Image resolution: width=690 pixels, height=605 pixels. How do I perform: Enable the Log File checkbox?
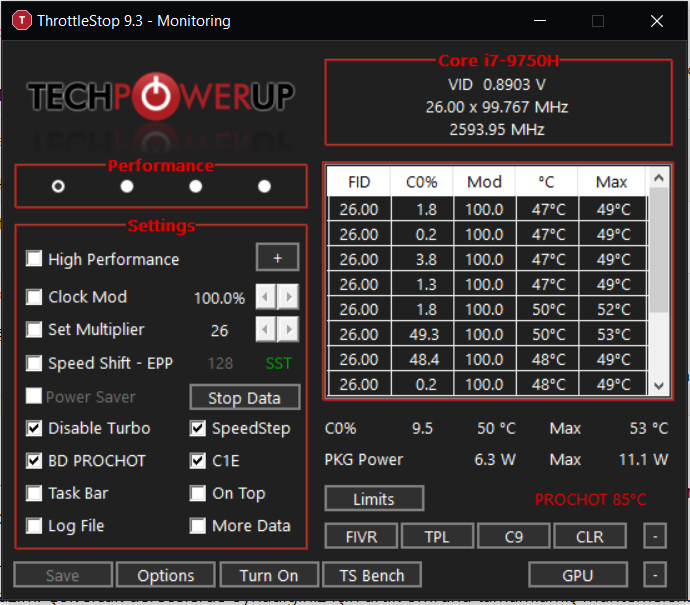click(x=34, y=526)
